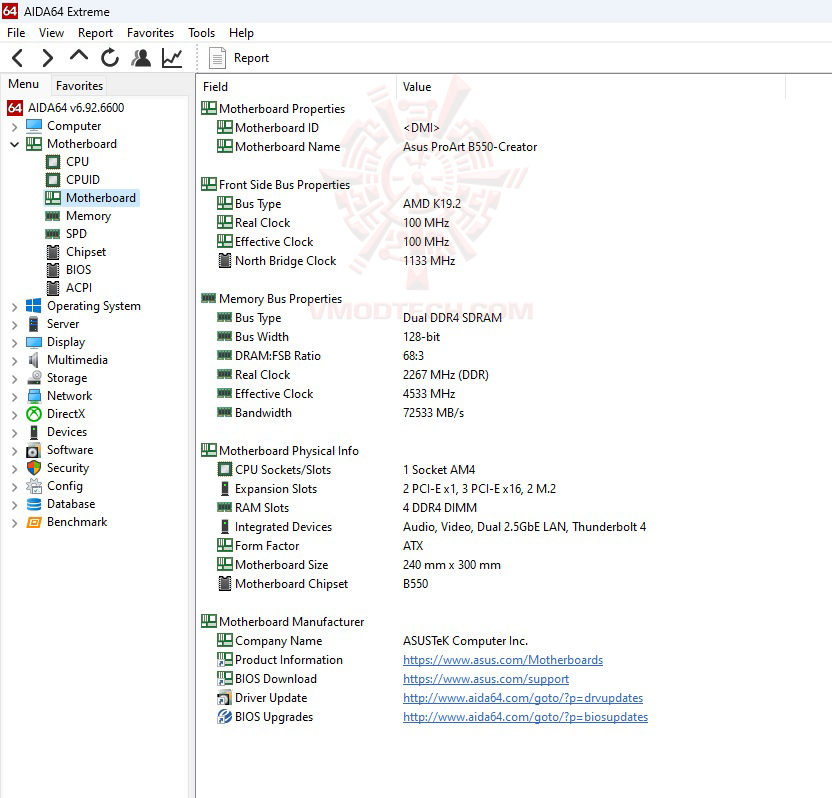Click the Server tower icon
The height and width of the screenshot is (798, 832).
pos(33,324)
